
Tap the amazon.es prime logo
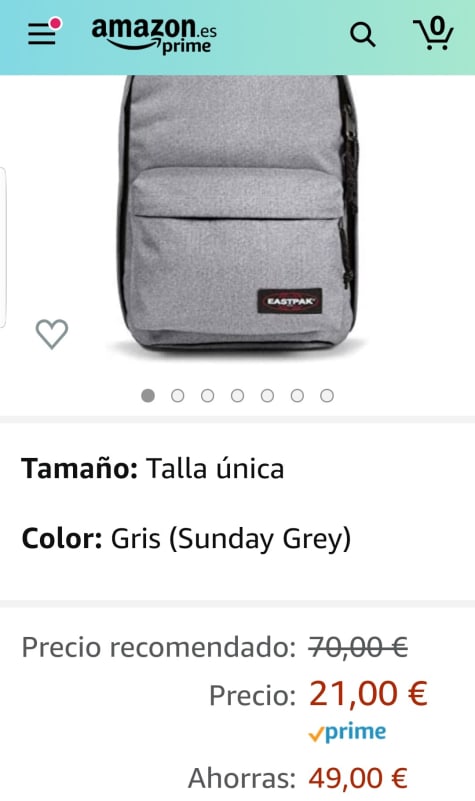coord(154,36)
